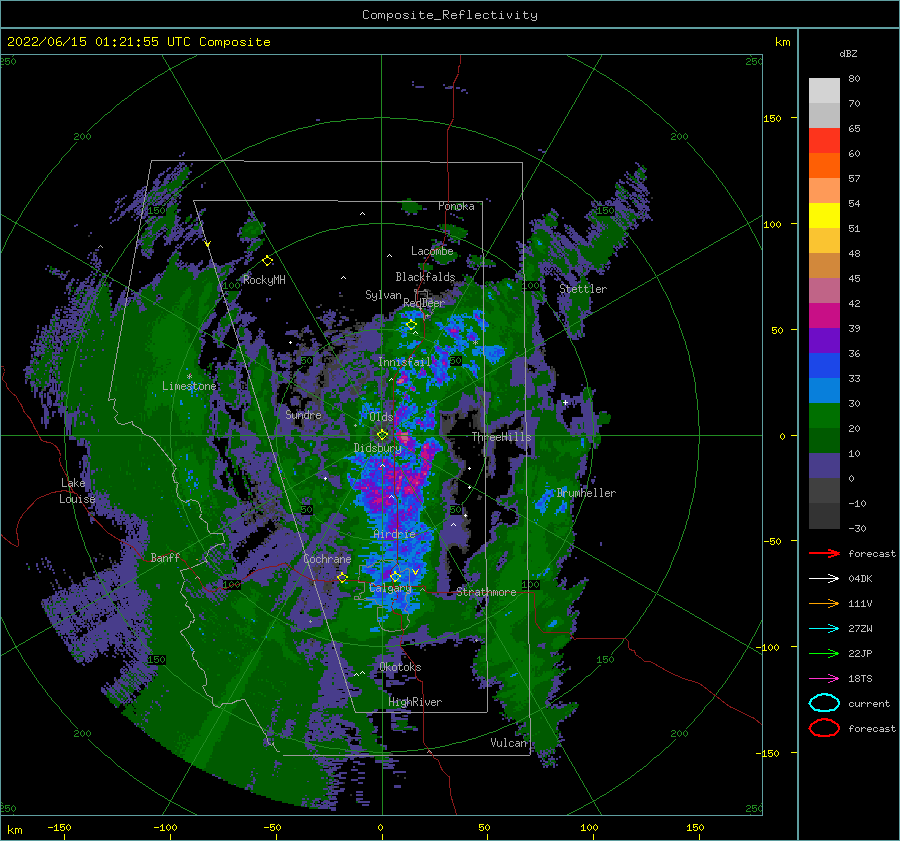Click the Stettler town label
This screenshot has width=900, height=841.
click(x=583, y=289)
